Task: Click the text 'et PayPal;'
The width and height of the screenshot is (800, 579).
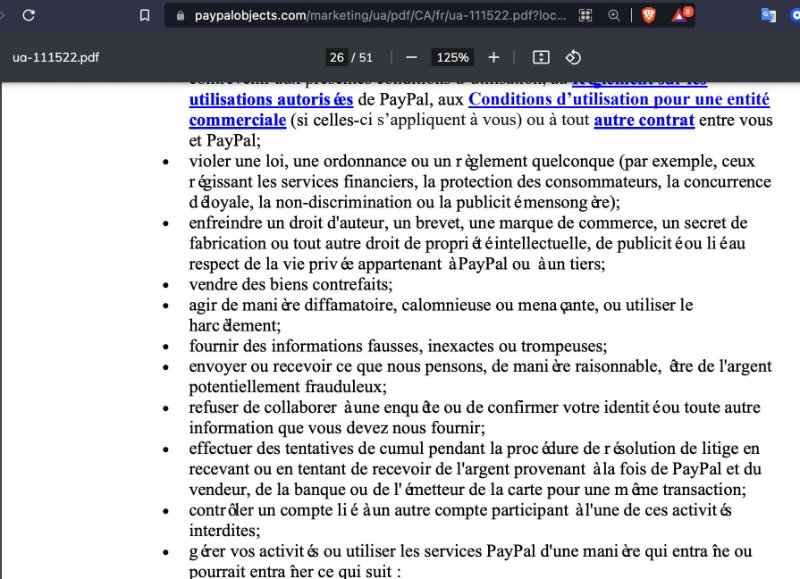Action: point(224,140)
